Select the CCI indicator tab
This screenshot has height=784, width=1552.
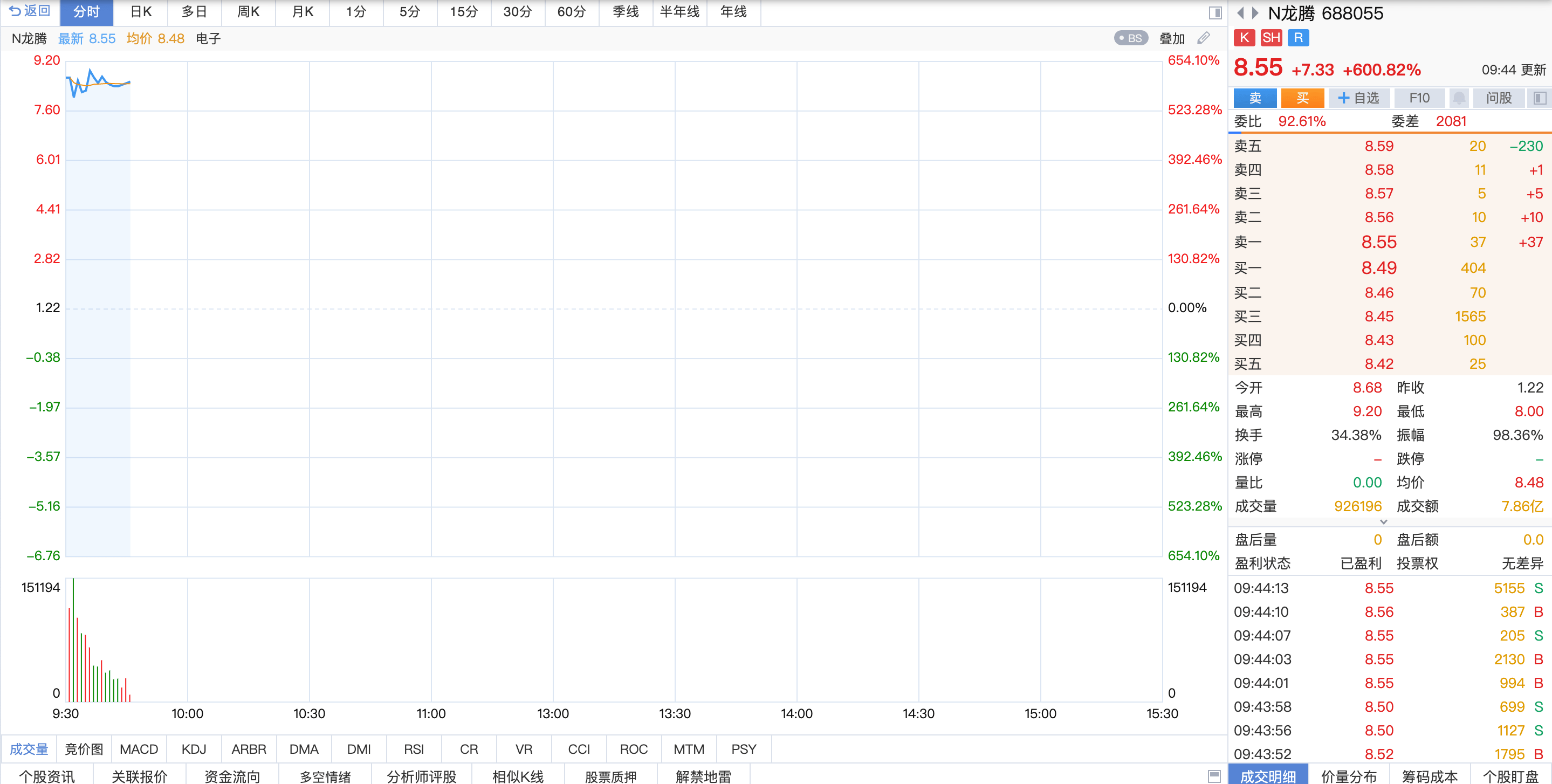(x=579, y=749)
